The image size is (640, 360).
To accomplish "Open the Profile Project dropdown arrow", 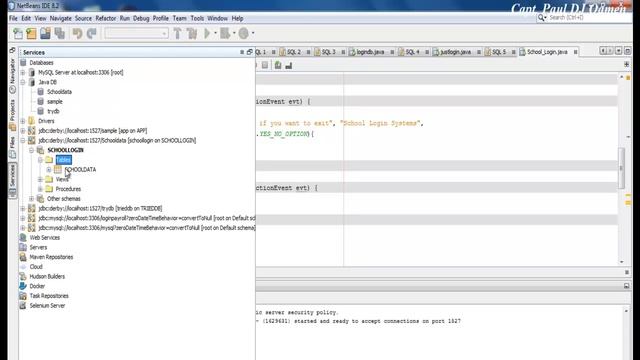I will coord(253,33).
